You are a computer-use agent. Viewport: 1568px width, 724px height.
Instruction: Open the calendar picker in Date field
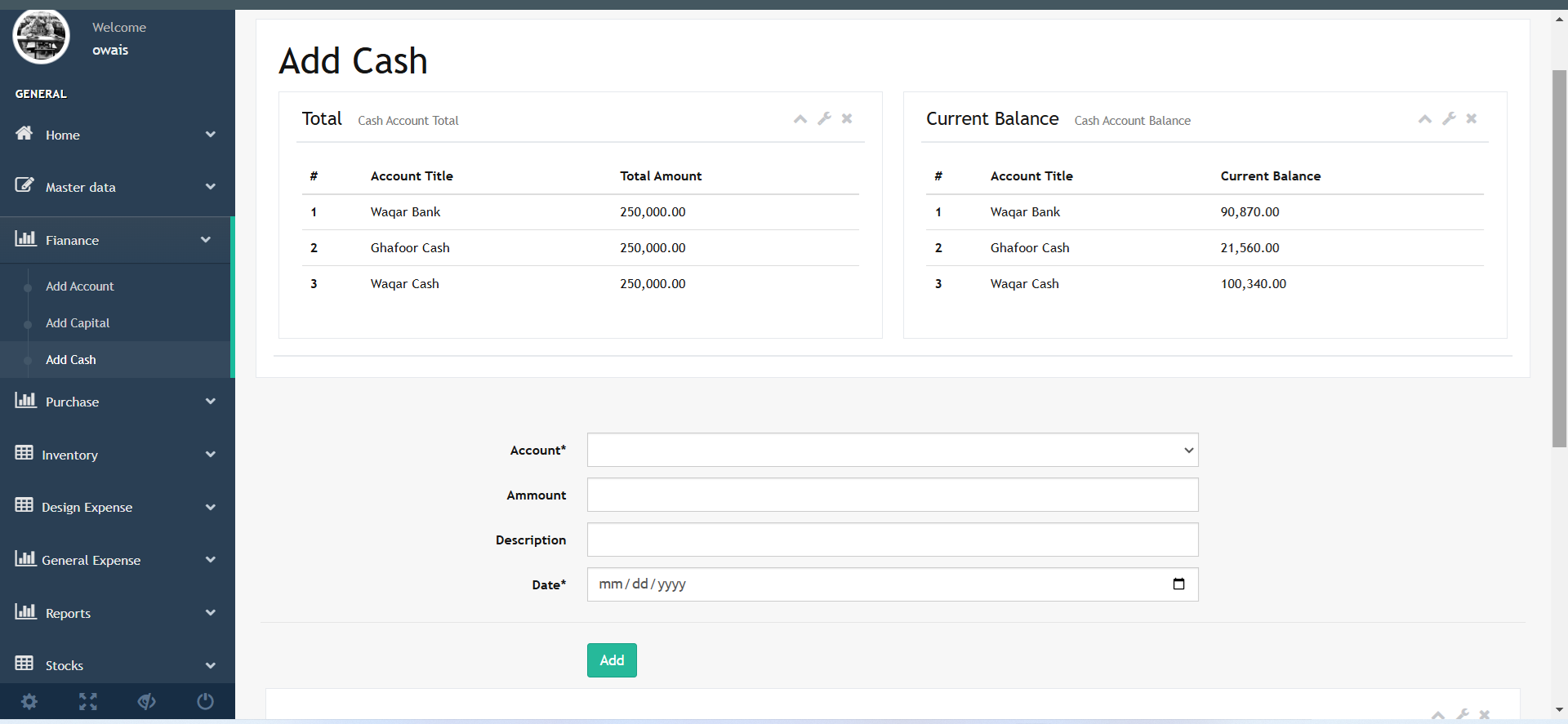[1178, 584]
